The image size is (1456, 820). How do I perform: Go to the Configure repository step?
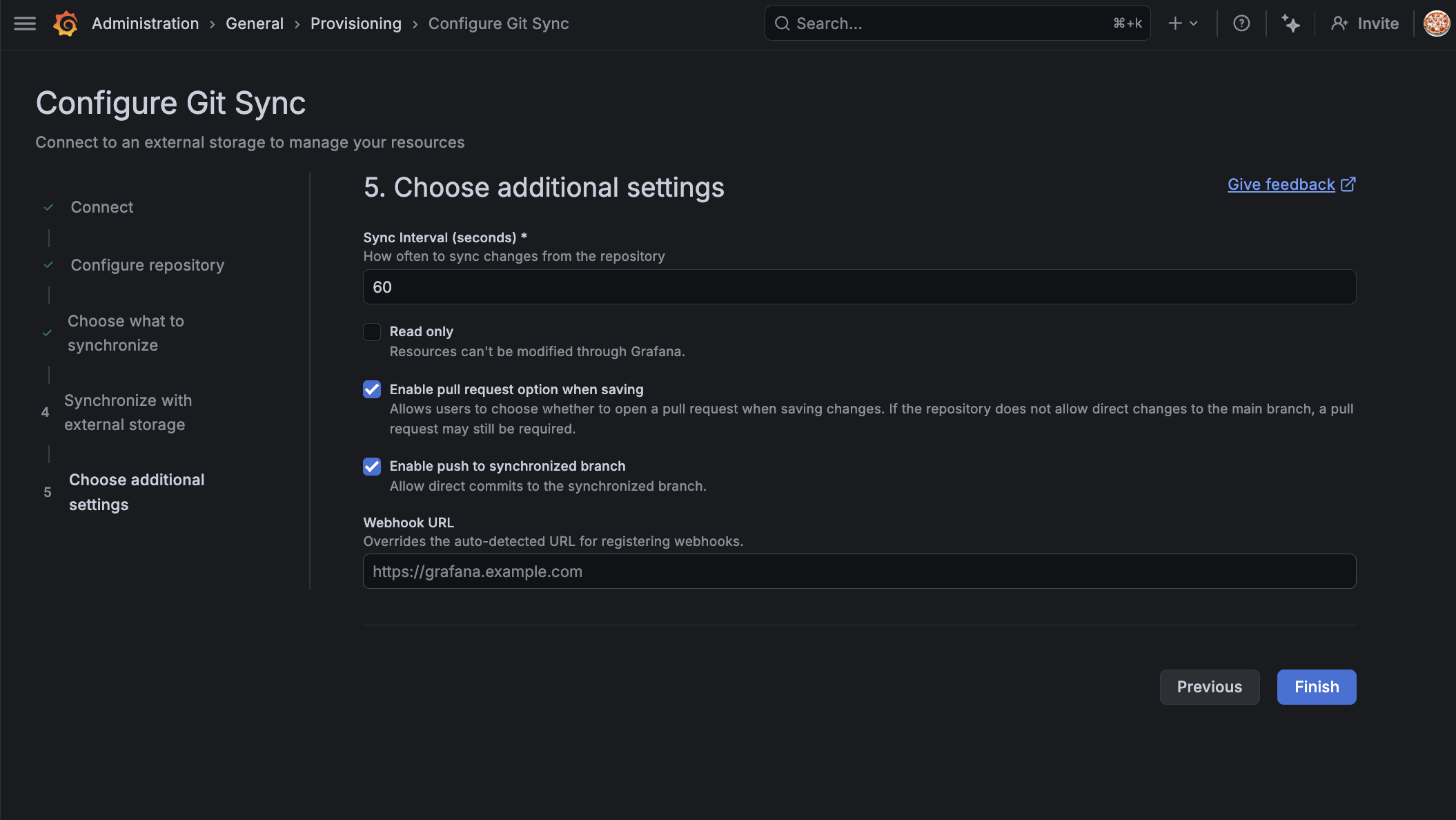point(147,265)
